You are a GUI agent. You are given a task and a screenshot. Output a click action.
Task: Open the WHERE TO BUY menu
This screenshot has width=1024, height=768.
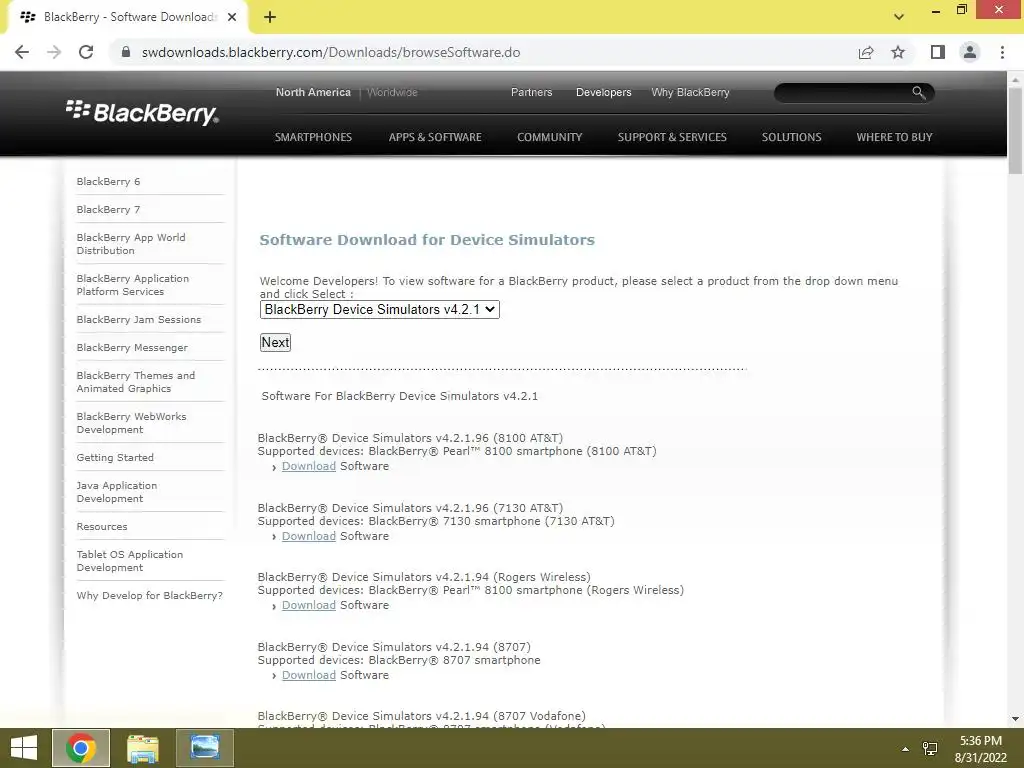point(894,137)
